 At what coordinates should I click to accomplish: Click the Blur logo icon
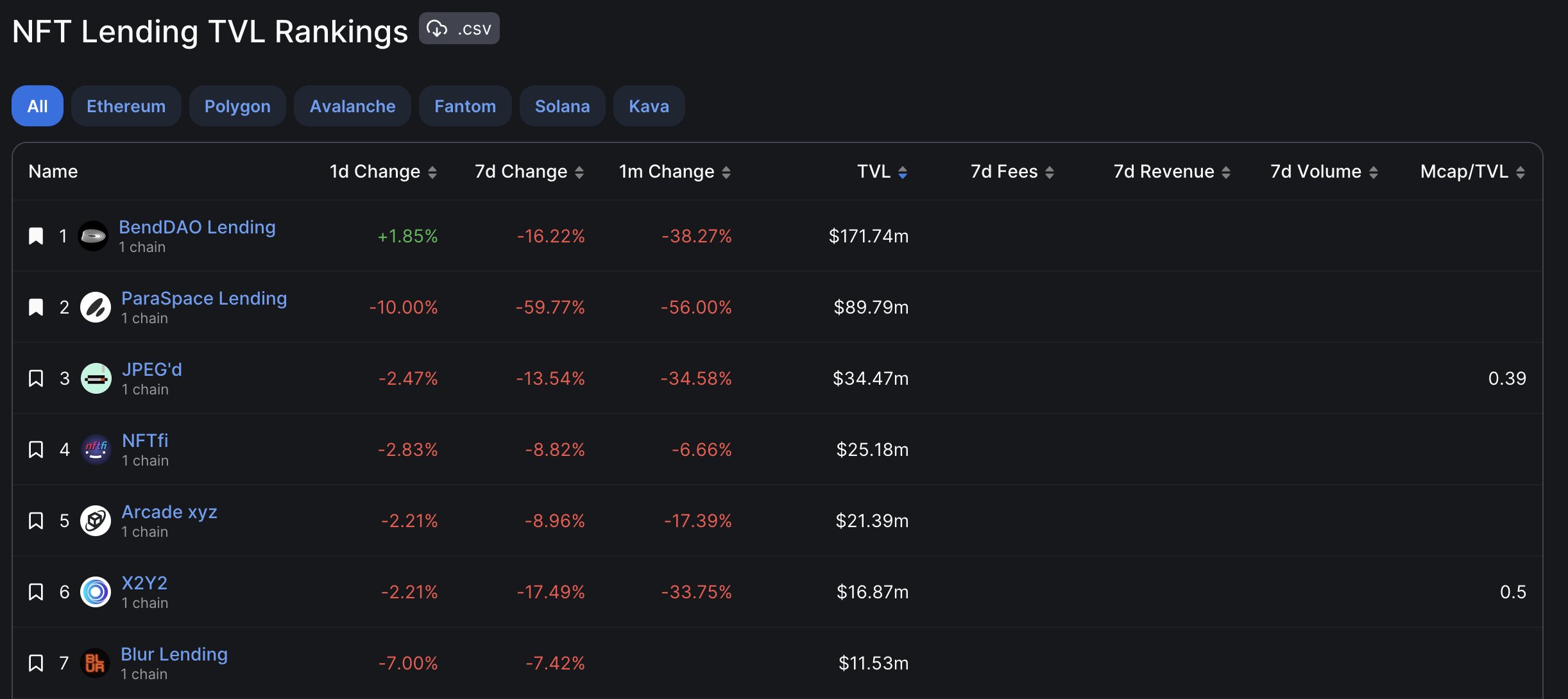click(x=95, y=663)
